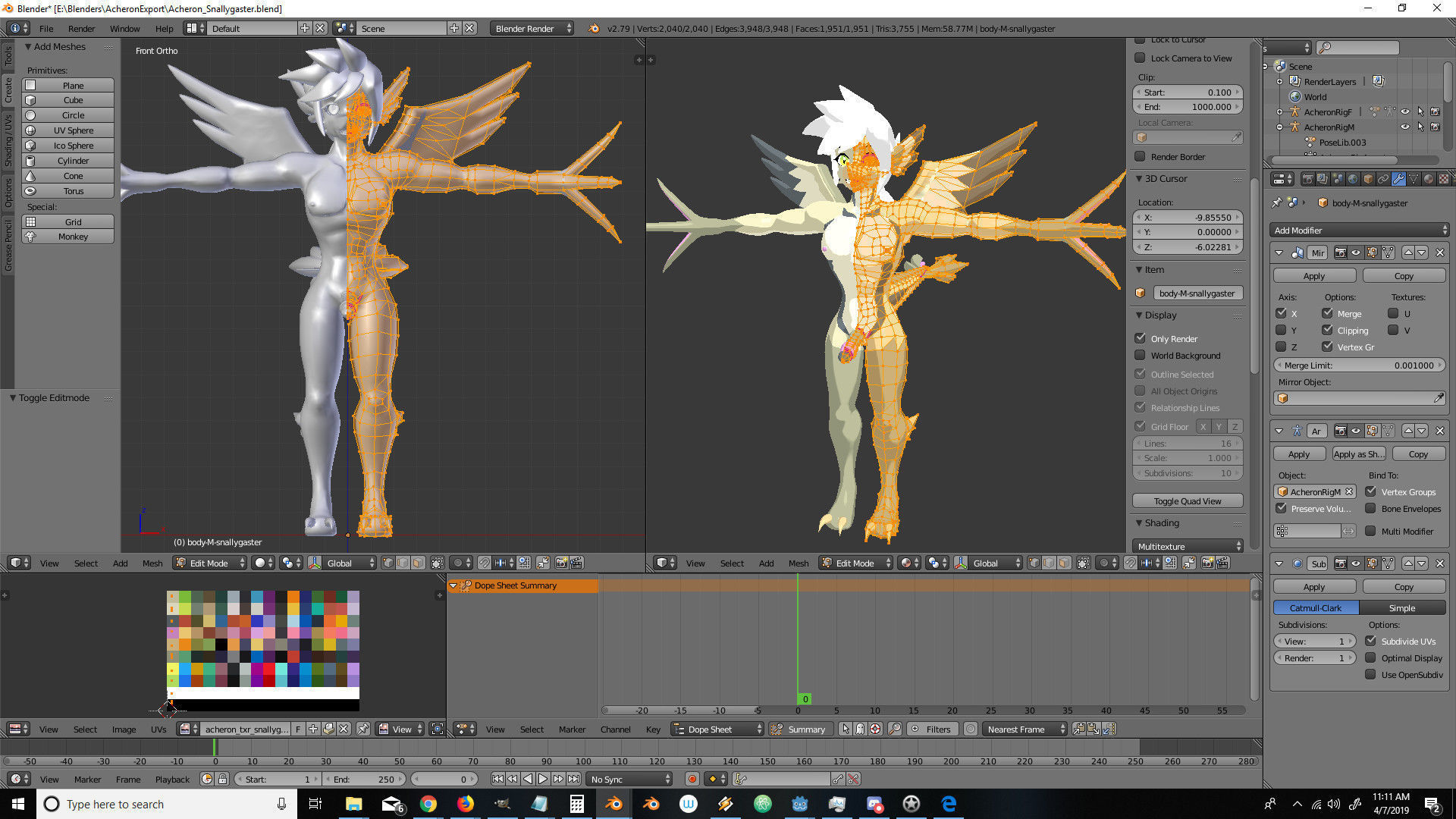The height and width of the screenshot is (819, 1456).
Task: Remove the Mirror modifier with its X
Action: pyautogui.click(x=1440, y=253)
